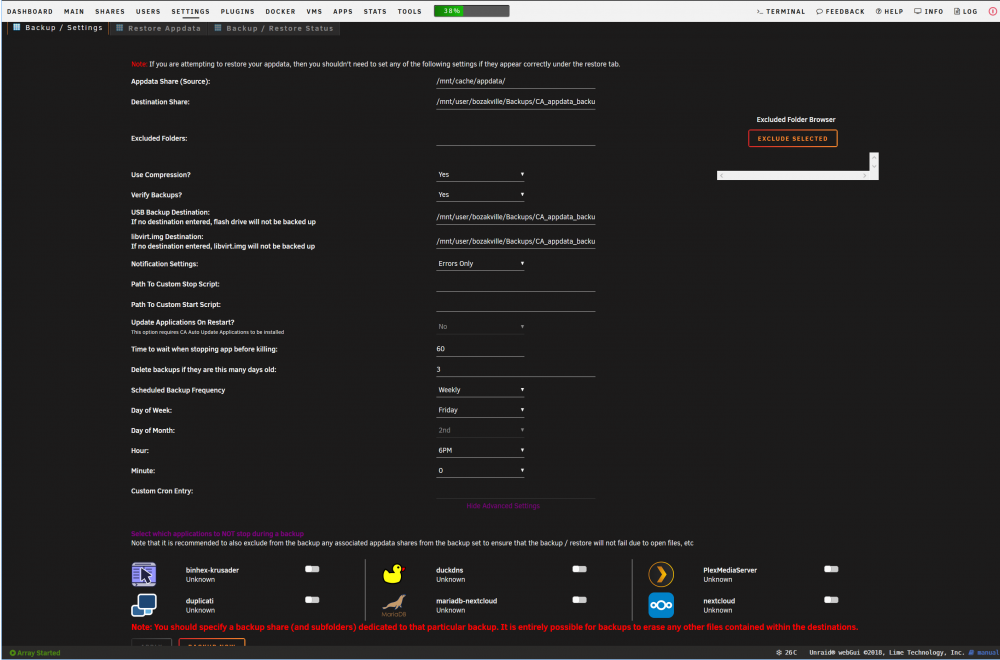Screen dimensions: 1000x660
Task: Click the Array Started status indicator
Action: pos(35,652)
